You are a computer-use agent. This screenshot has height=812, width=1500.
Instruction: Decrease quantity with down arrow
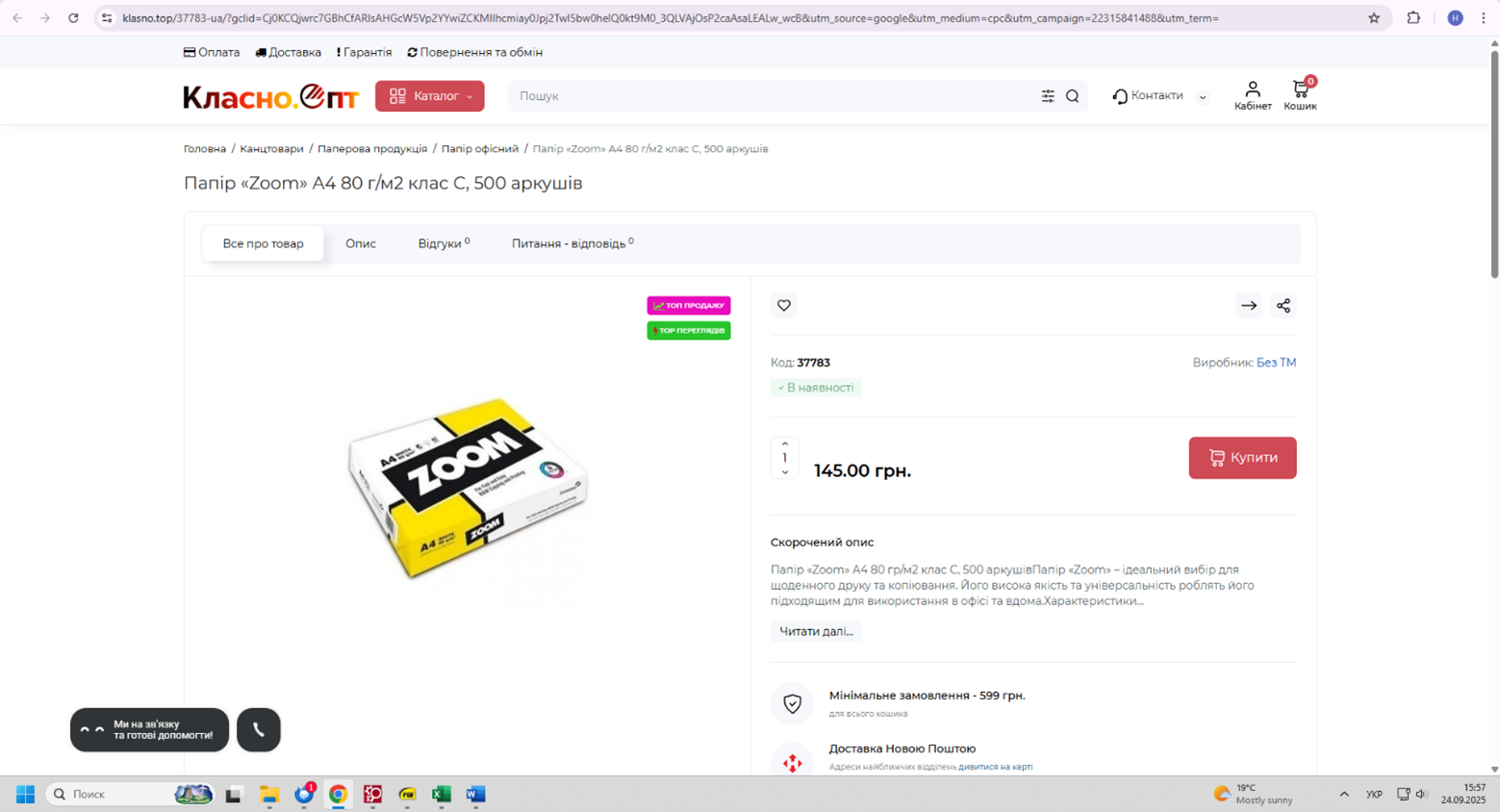785,472
